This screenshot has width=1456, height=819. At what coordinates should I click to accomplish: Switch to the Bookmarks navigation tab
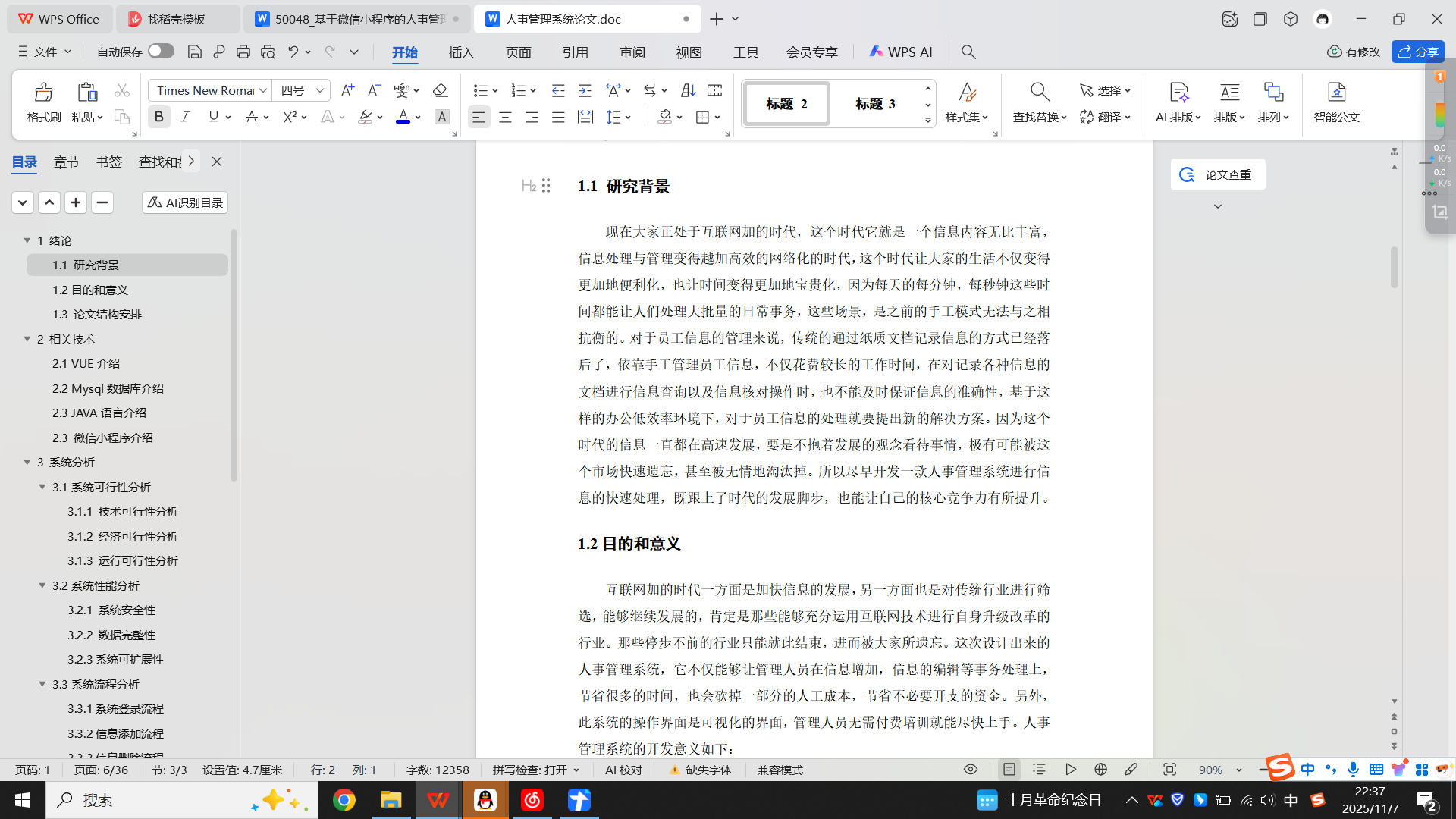[x=108, y=162]
